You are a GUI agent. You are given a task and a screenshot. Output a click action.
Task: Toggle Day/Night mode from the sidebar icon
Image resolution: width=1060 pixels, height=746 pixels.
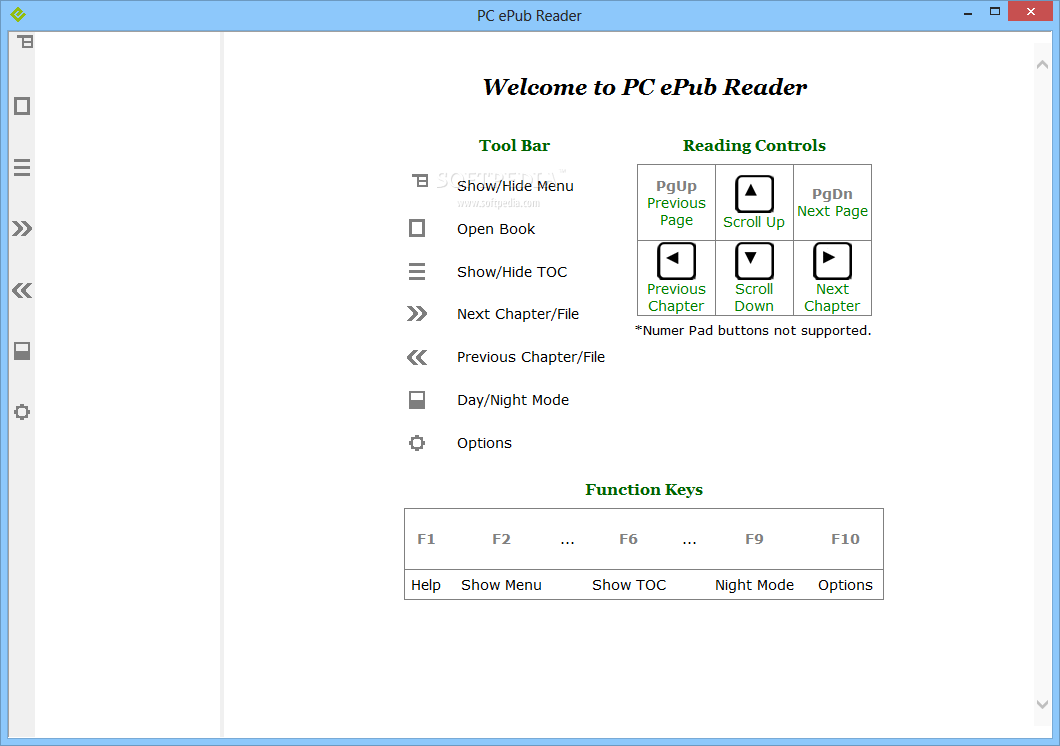pyautogui.click(x=22, y=351)
